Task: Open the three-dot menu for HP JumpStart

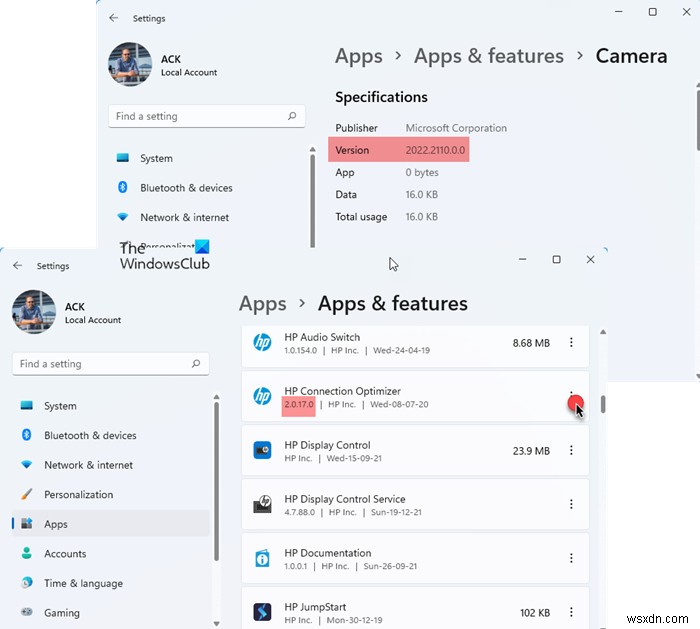Action: pyautogui.click(x=571, y=612)
